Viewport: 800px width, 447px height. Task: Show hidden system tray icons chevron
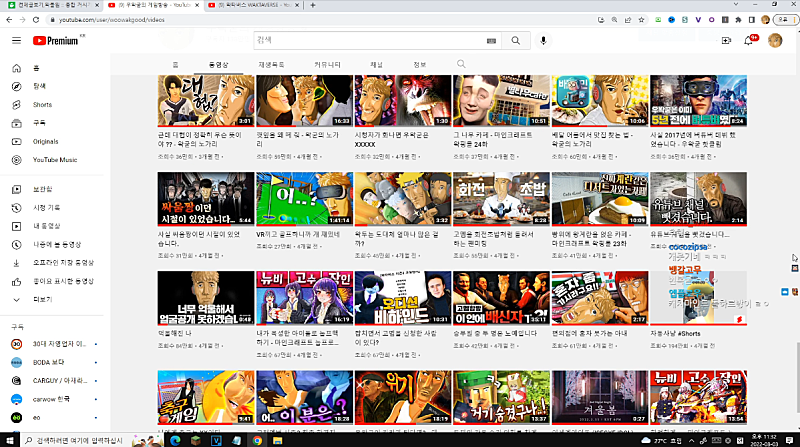pos(691,440)
